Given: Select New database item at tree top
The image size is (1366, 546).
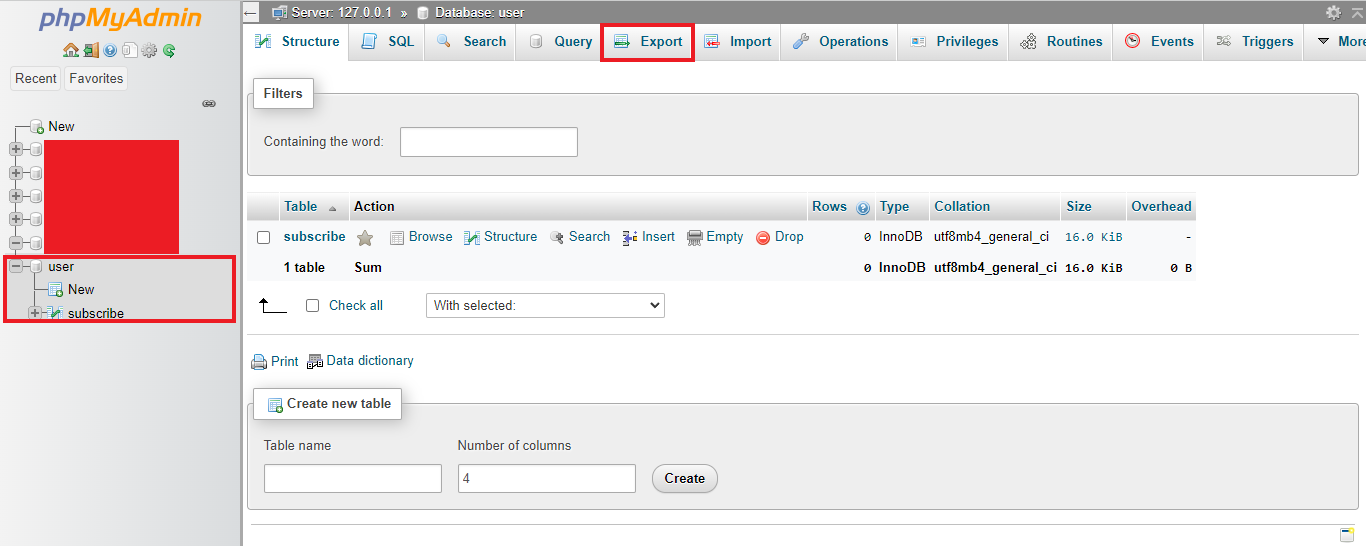Looking at the screenshot, I should (61, 126).
